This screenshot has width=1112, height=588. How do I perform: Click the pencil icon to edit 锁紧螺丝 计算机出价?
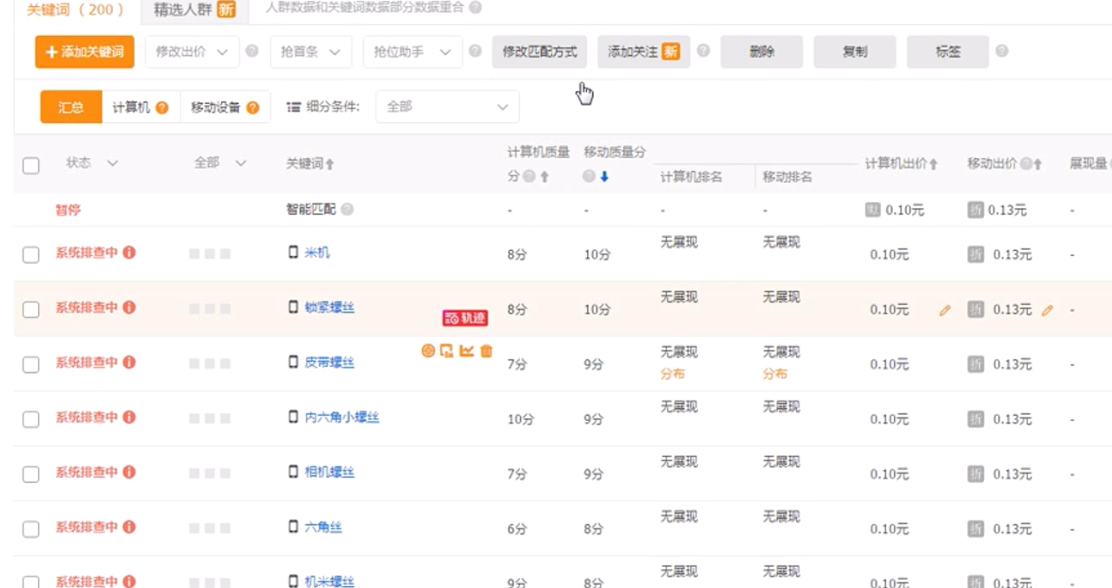(x=944, y=311)
